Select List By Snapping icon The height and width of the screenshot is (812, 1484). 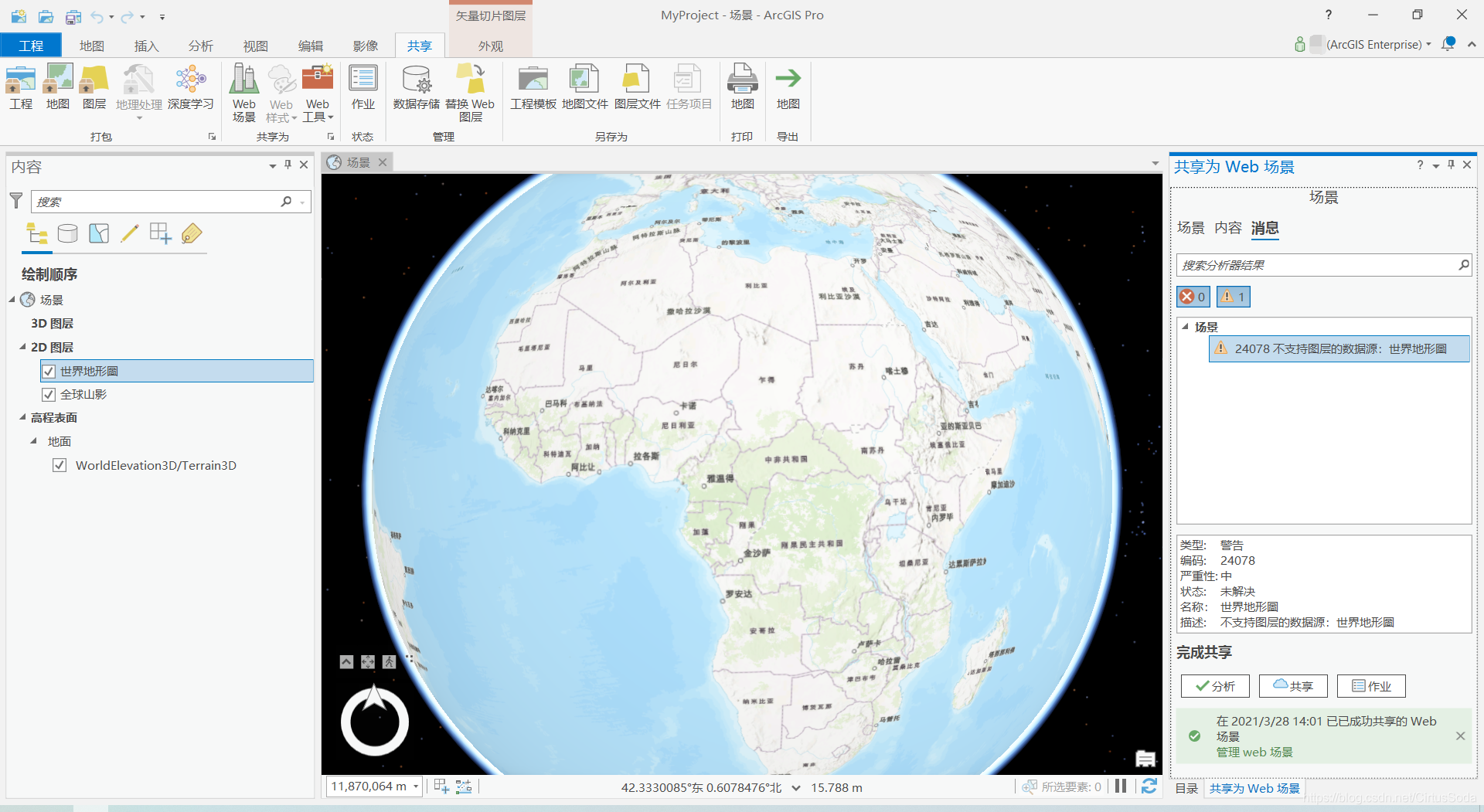pos(161,233)
